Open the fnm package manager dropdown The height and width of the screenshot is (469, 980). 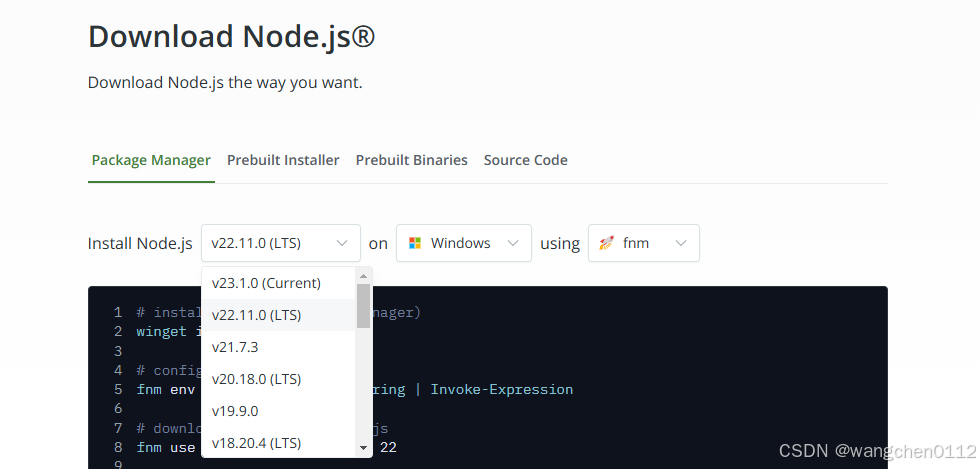click(x=644, y=243)
